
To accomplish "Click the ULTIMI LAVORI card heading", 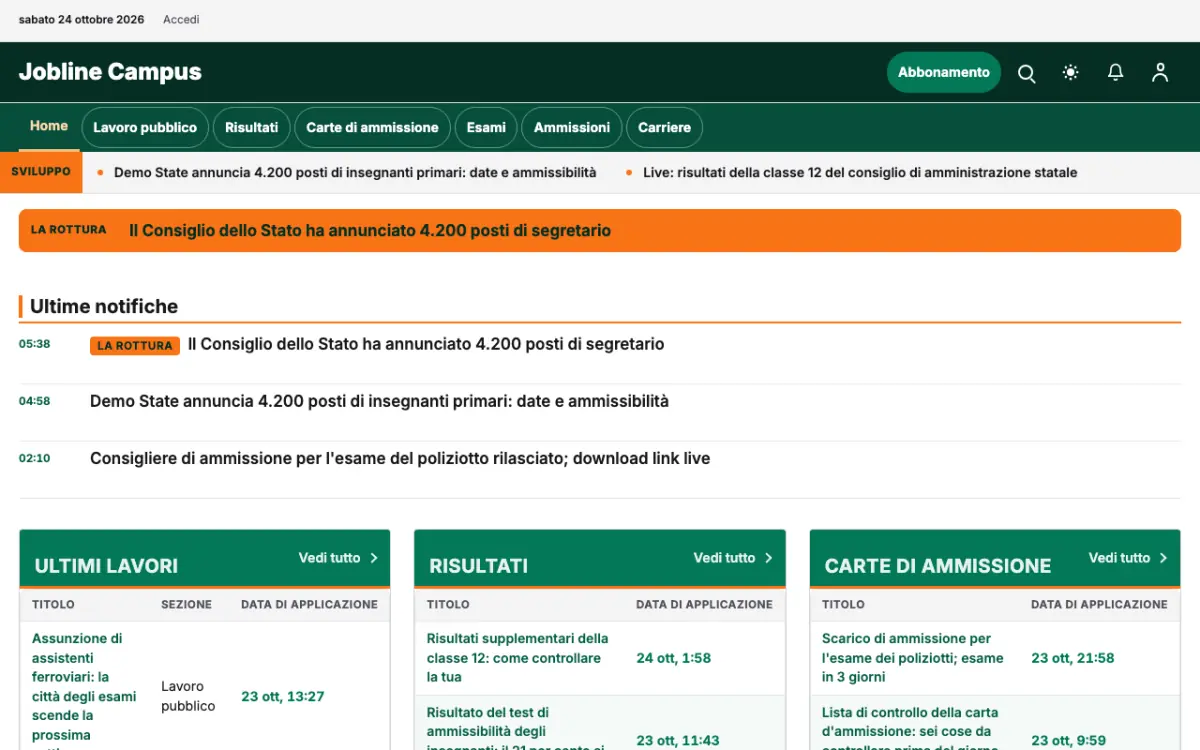I will [106, 566].
